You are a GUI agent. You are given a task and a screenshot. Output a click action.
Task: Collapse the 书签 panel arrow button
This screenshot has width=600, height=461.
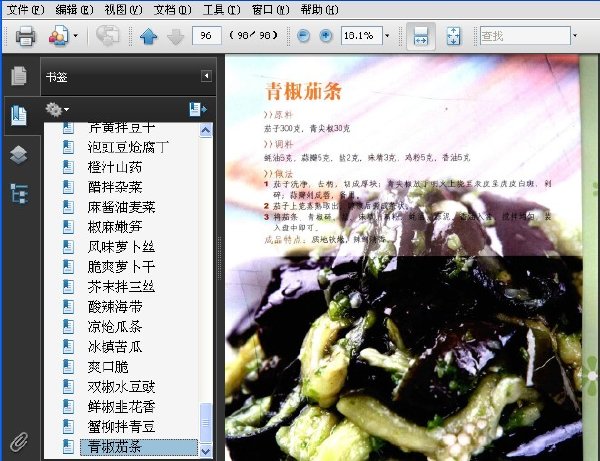point(206,76)
